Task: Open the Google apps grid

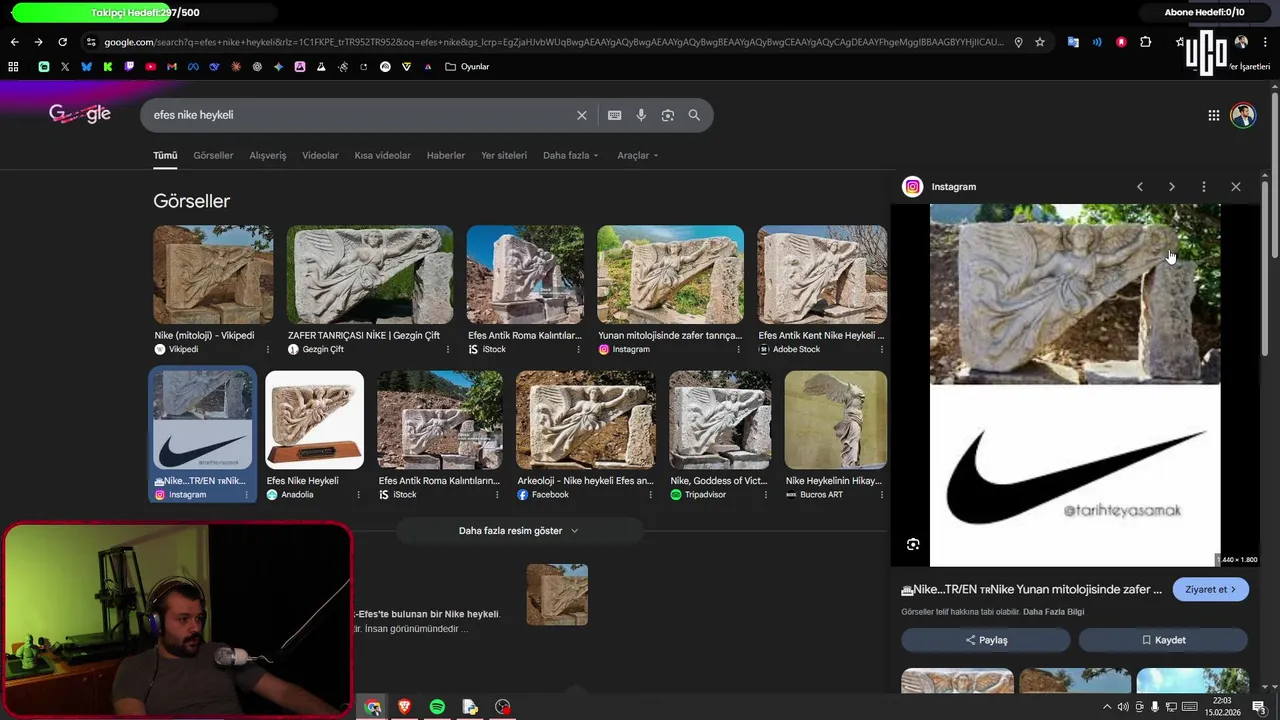Action: [1213, 115]
